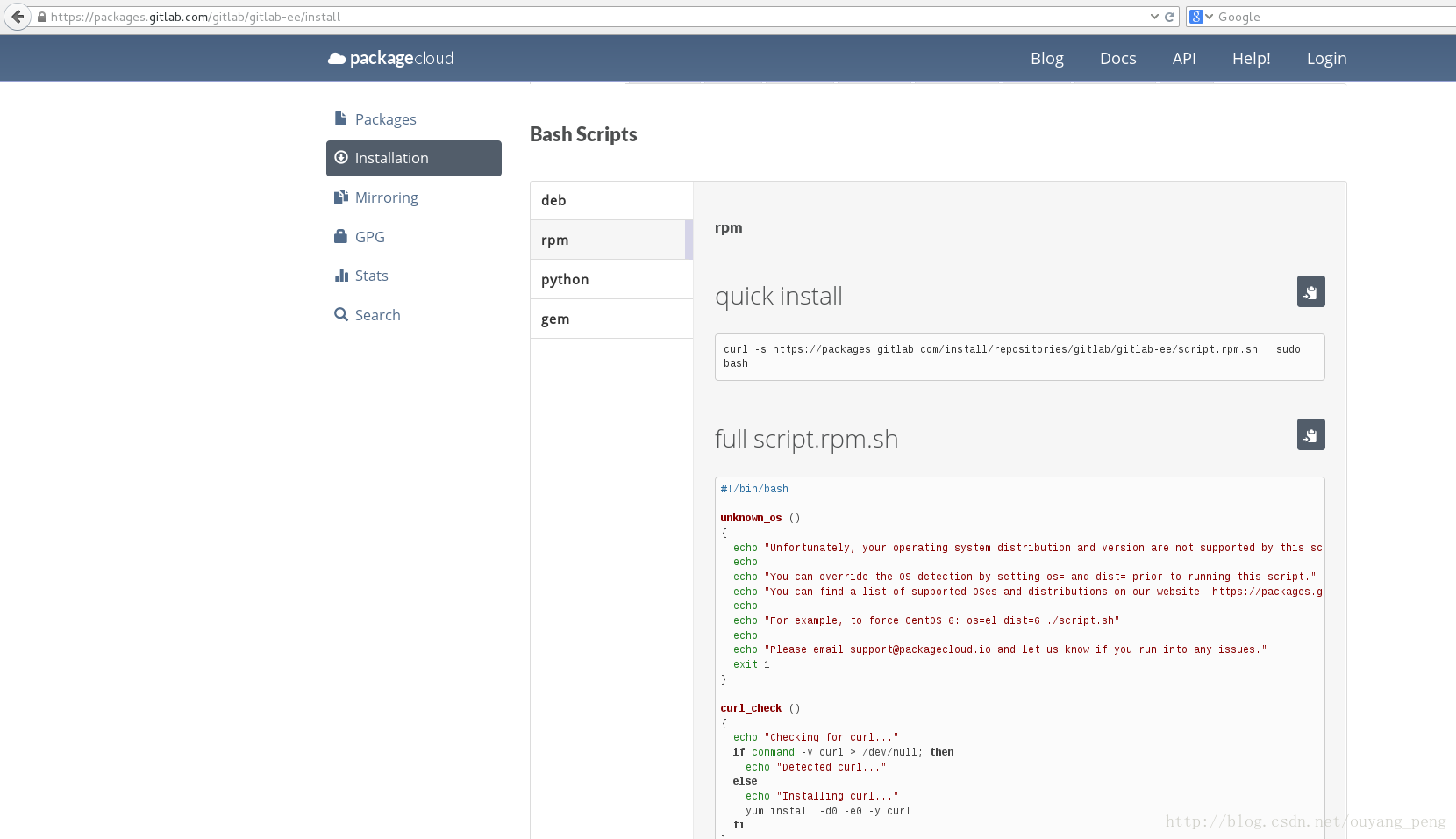Click 'yum install -d0 -e0 -y curl' line
This screenshot has height=839, width=1456.
pyautogui.click(x=828, y=811)
